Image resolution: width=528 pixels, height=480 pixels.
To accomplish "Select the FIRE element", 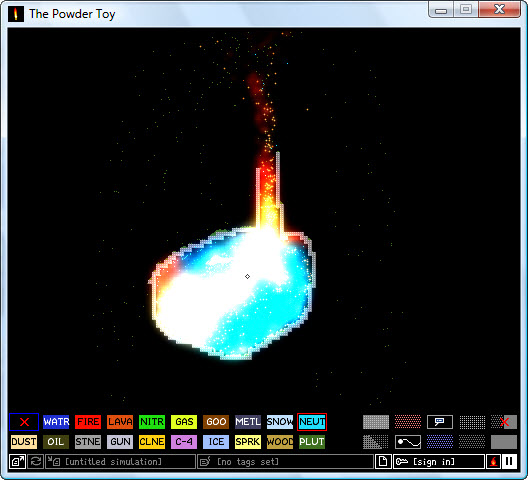I will pyautogui.click(x=88, y=422).
